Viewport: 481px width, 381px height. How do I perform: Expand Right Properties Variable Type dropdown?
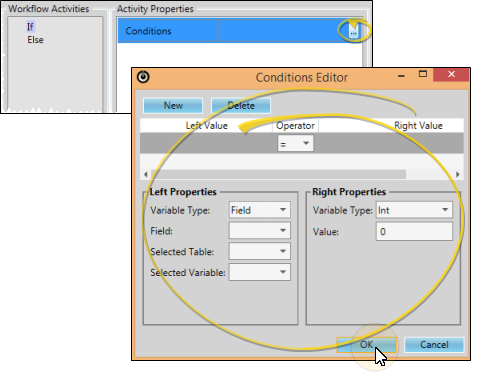(414, 210)
